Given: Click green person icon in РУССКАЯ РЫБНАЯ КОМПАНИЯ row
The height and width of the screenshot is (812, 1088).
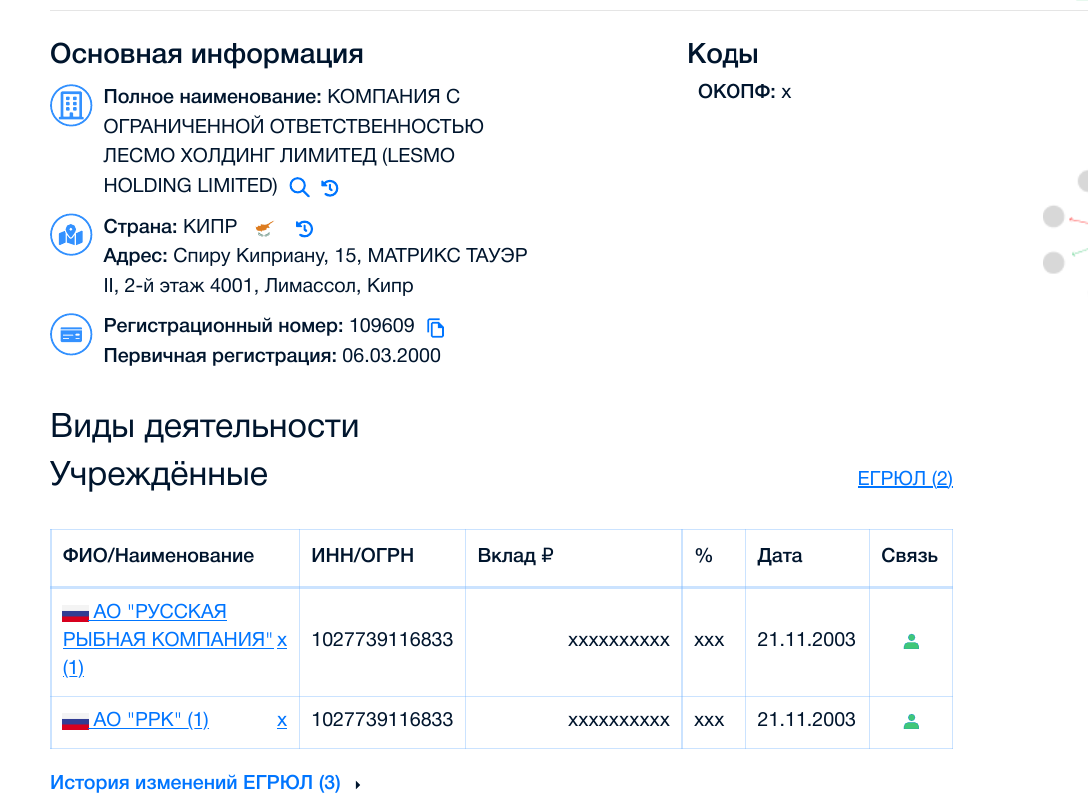Looking at the screenshot, I should pyautogui.click(x=910, y=641).
